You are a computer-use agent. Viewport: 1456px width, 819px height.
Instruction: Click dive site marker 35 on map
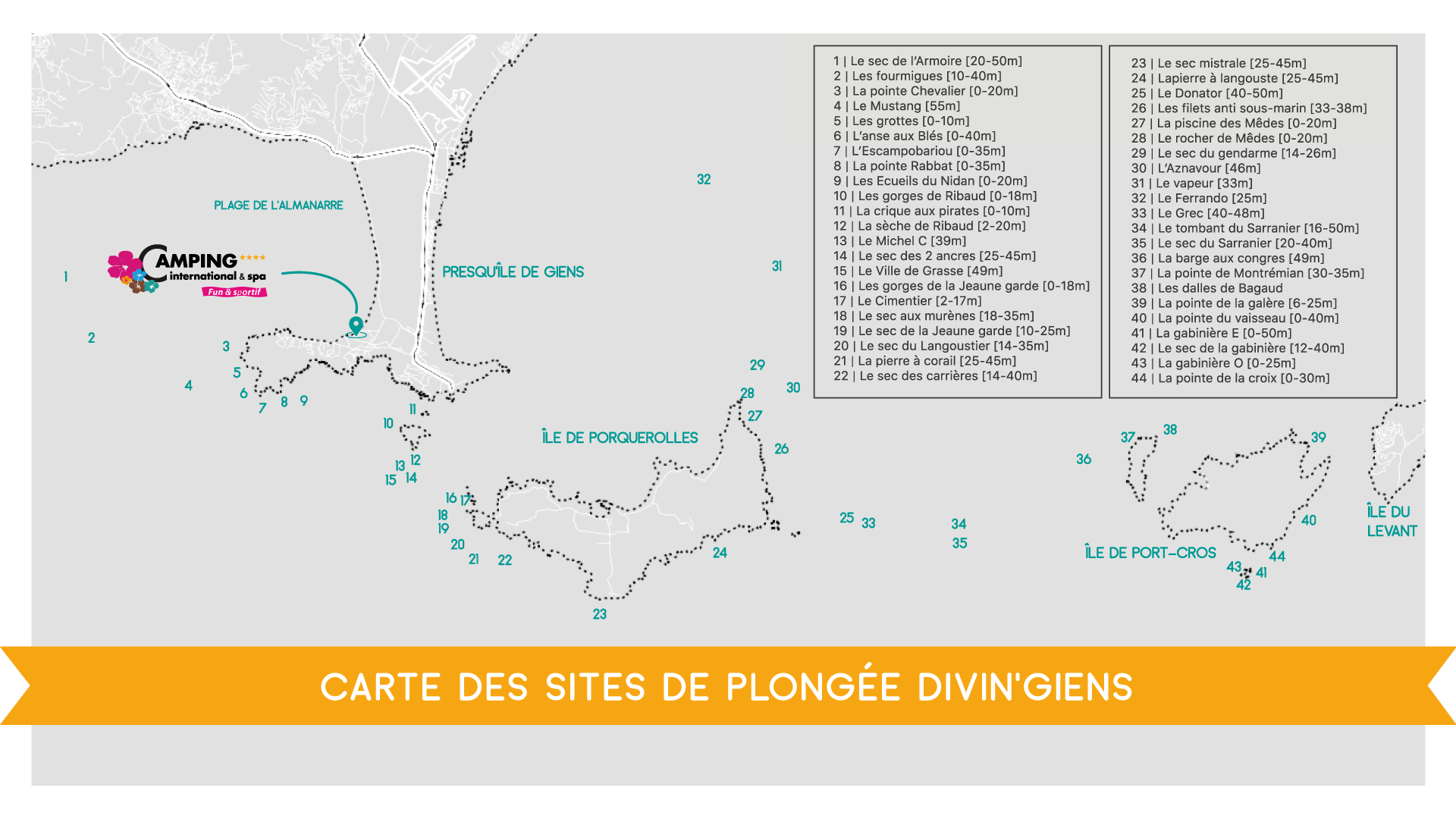[959, 543]
